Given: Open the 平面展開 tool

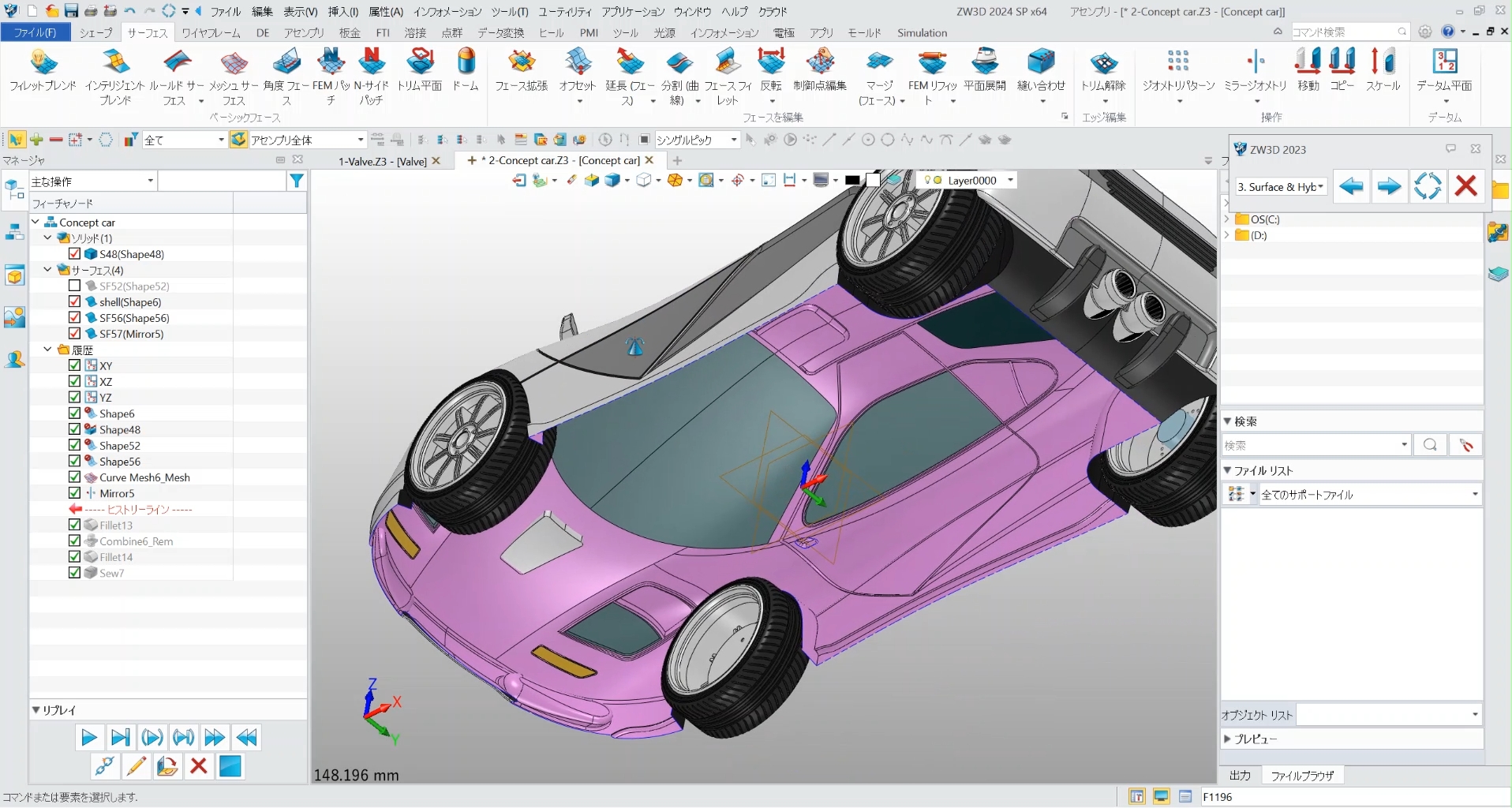Looking at the screenshot, I should (985, 71).
